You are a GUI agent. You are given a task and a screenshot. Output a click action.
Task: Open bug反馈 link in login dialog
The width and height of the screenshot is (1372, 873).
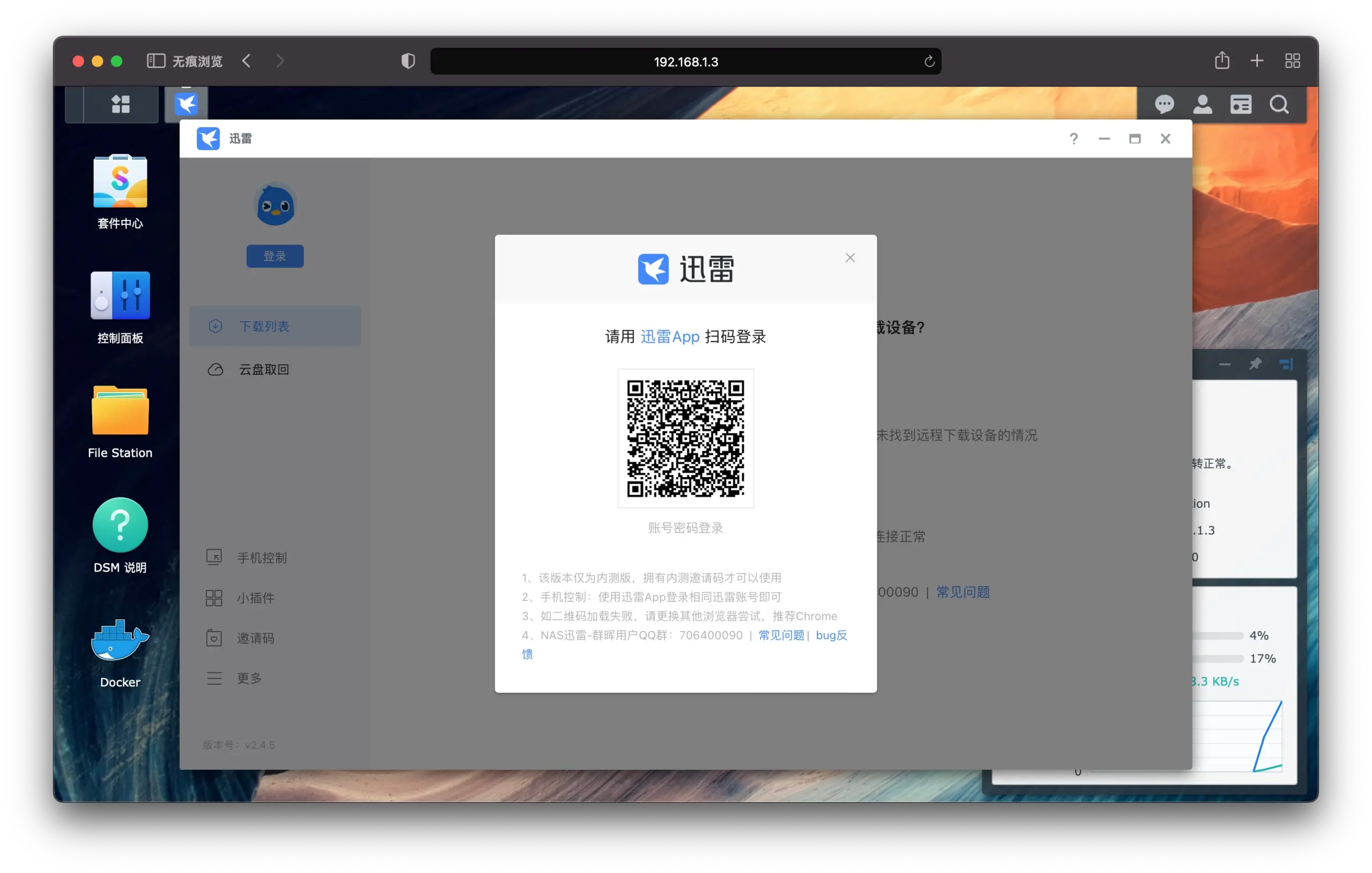coord(831,635)
